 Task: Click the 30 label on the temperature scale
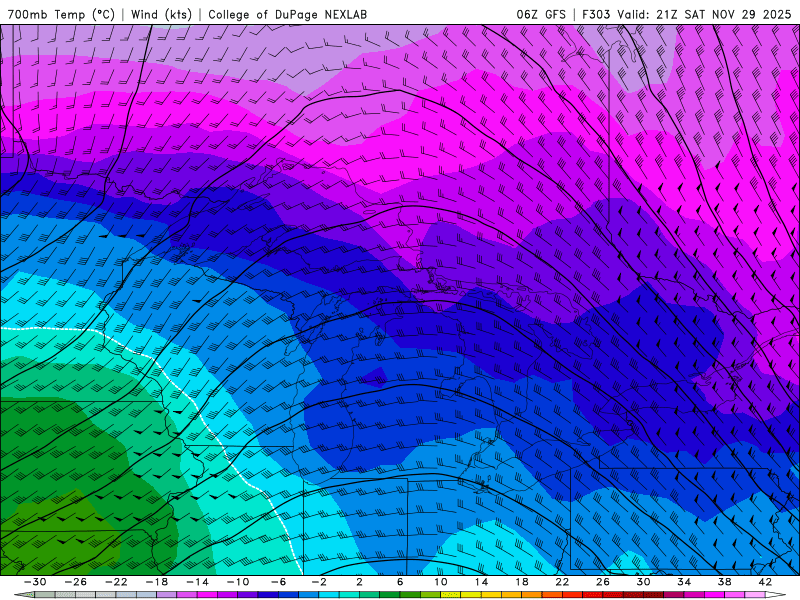(x=643, y=582)
